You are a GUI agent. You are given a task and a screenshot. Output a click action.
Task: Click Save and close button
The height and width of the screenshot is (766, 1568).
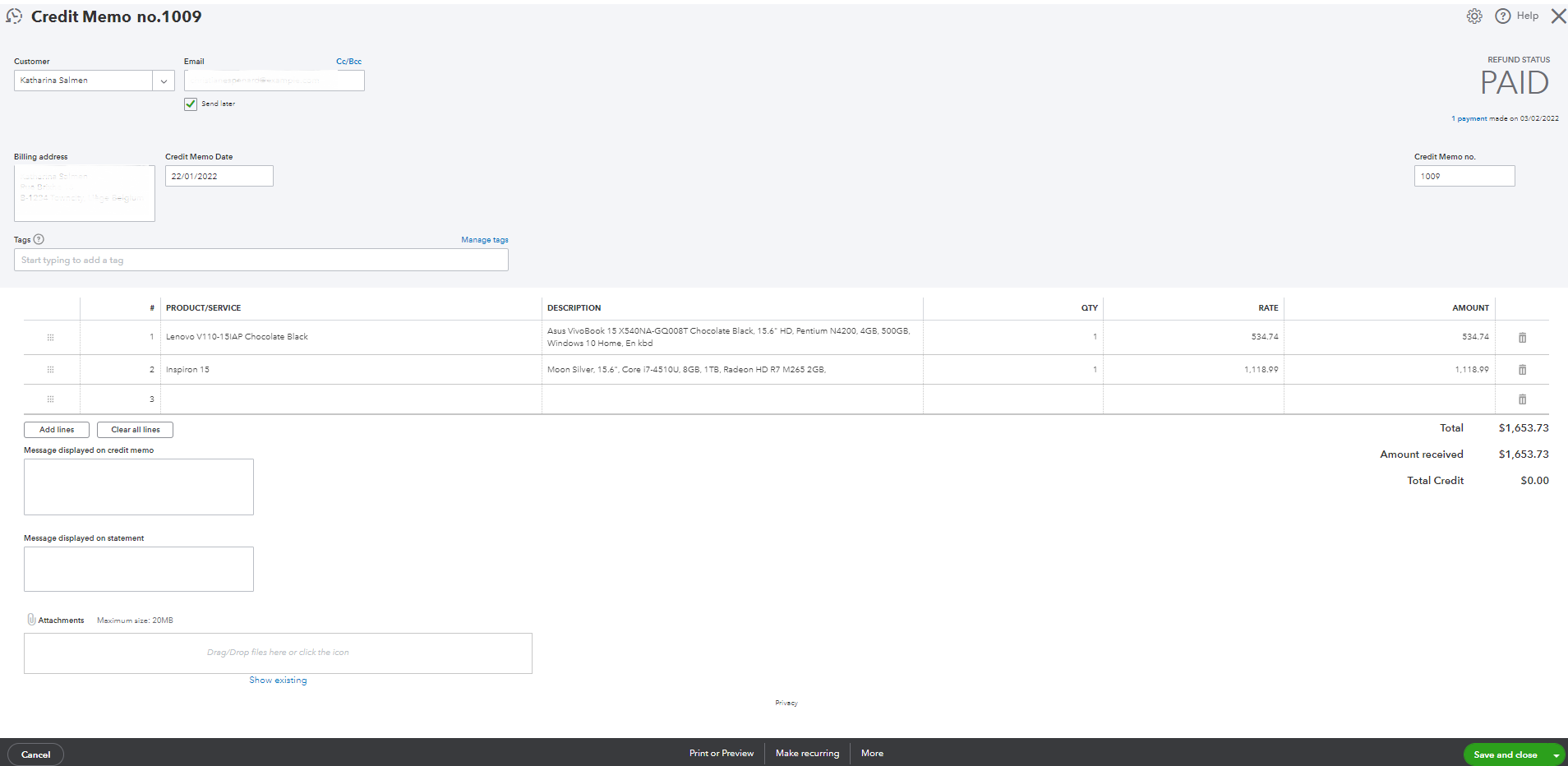coord(1505,754)
